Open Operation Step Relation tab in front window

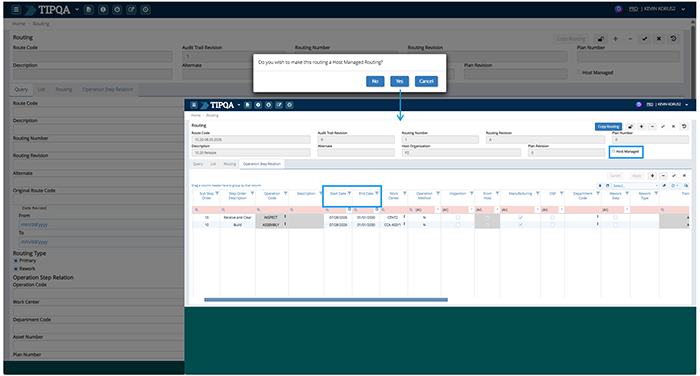click(x=262, y=164)
